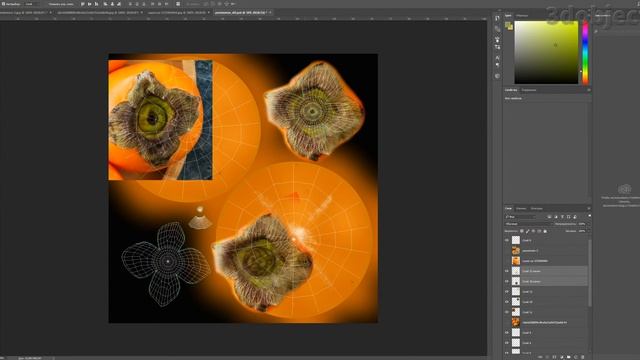The image size is (640, 360).
Task: Click orange thumbnail of second layer row
Action: click(516, 251)
